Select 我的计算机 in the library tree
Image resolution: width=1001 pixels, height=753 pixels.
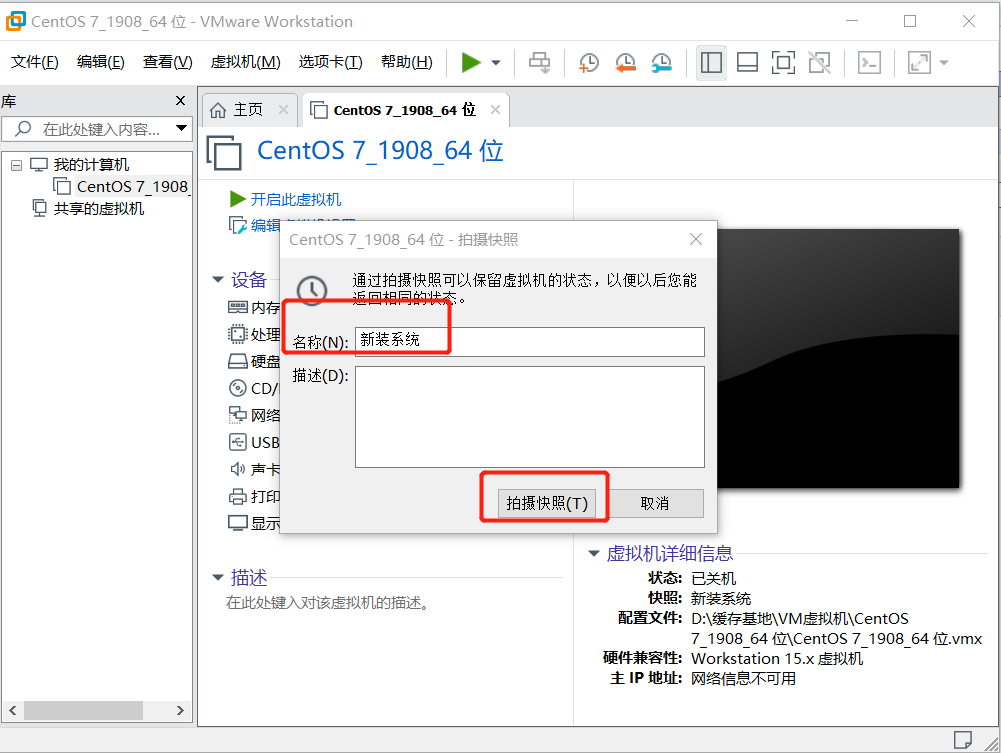coord(91,165)
